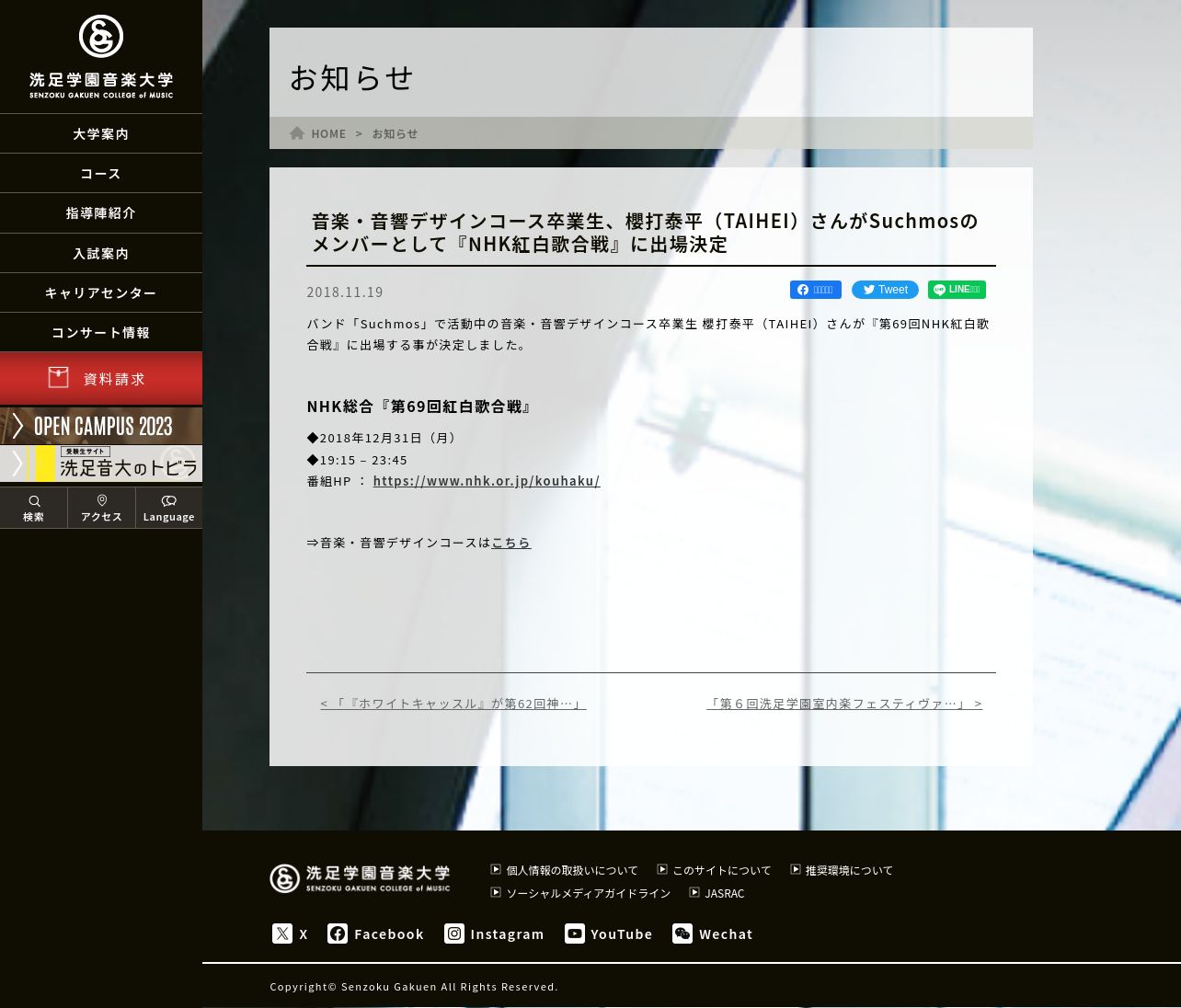Open the 洗足音大のトビラ banner
Viewport: 1181px width, 1008px height.
click(x=101, y=464)
